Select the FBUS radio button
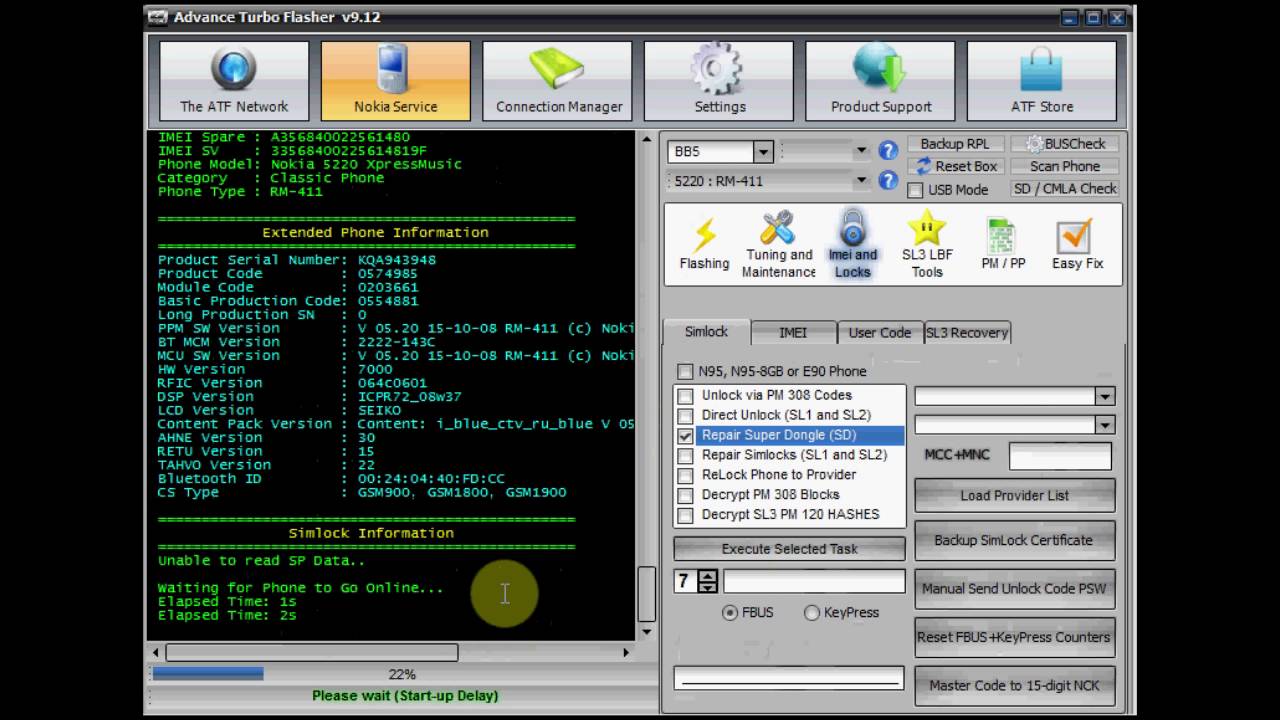Screen dimensions: 1280x720 pyautogui.click(x=730, y=613)
